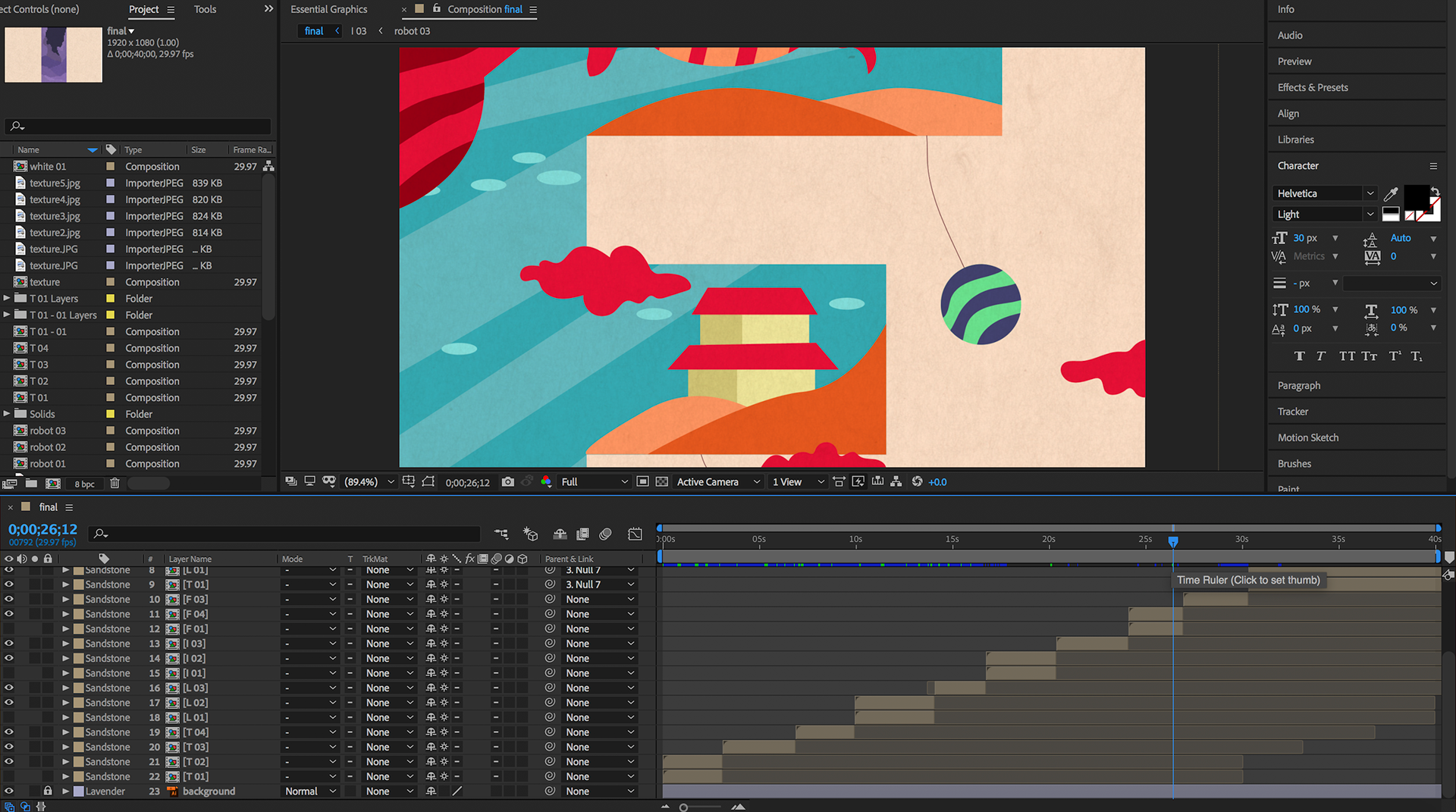Enable motion blur icon in timeline
Screen dimensions: 1456x812
[605, 535]
